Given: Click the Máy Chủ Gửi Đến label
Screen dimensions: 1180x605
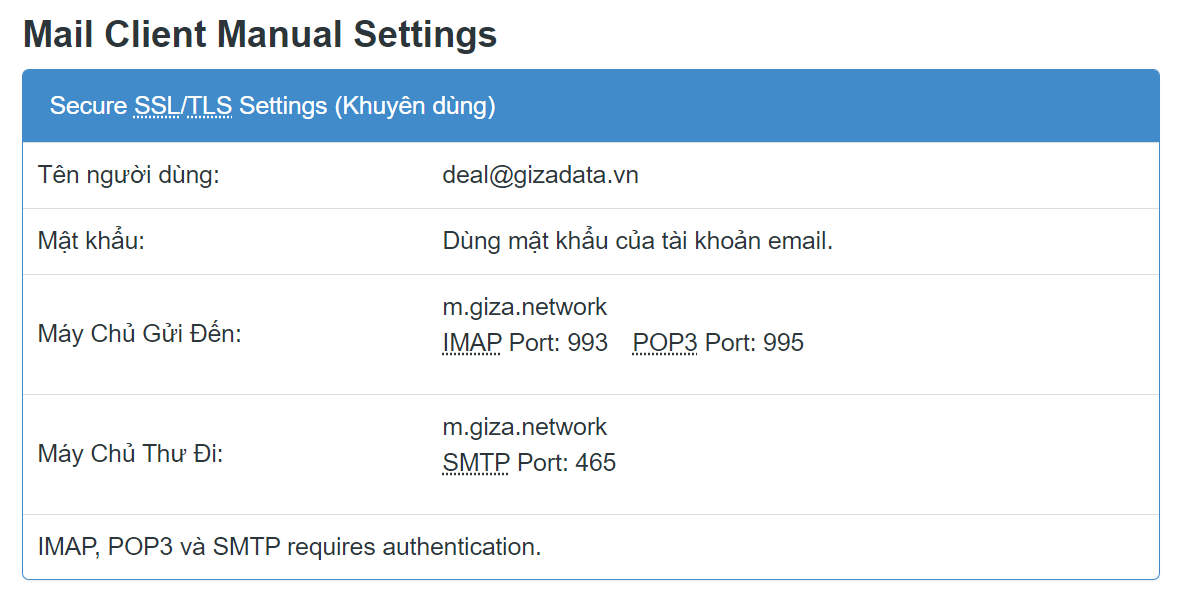Looking at the screenshot, I should click(140, 333).
